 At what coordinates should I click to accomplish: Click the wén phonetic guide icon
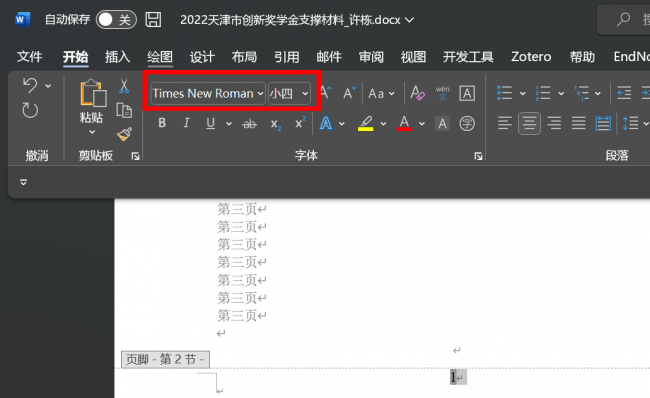click(x=442, y=93)
